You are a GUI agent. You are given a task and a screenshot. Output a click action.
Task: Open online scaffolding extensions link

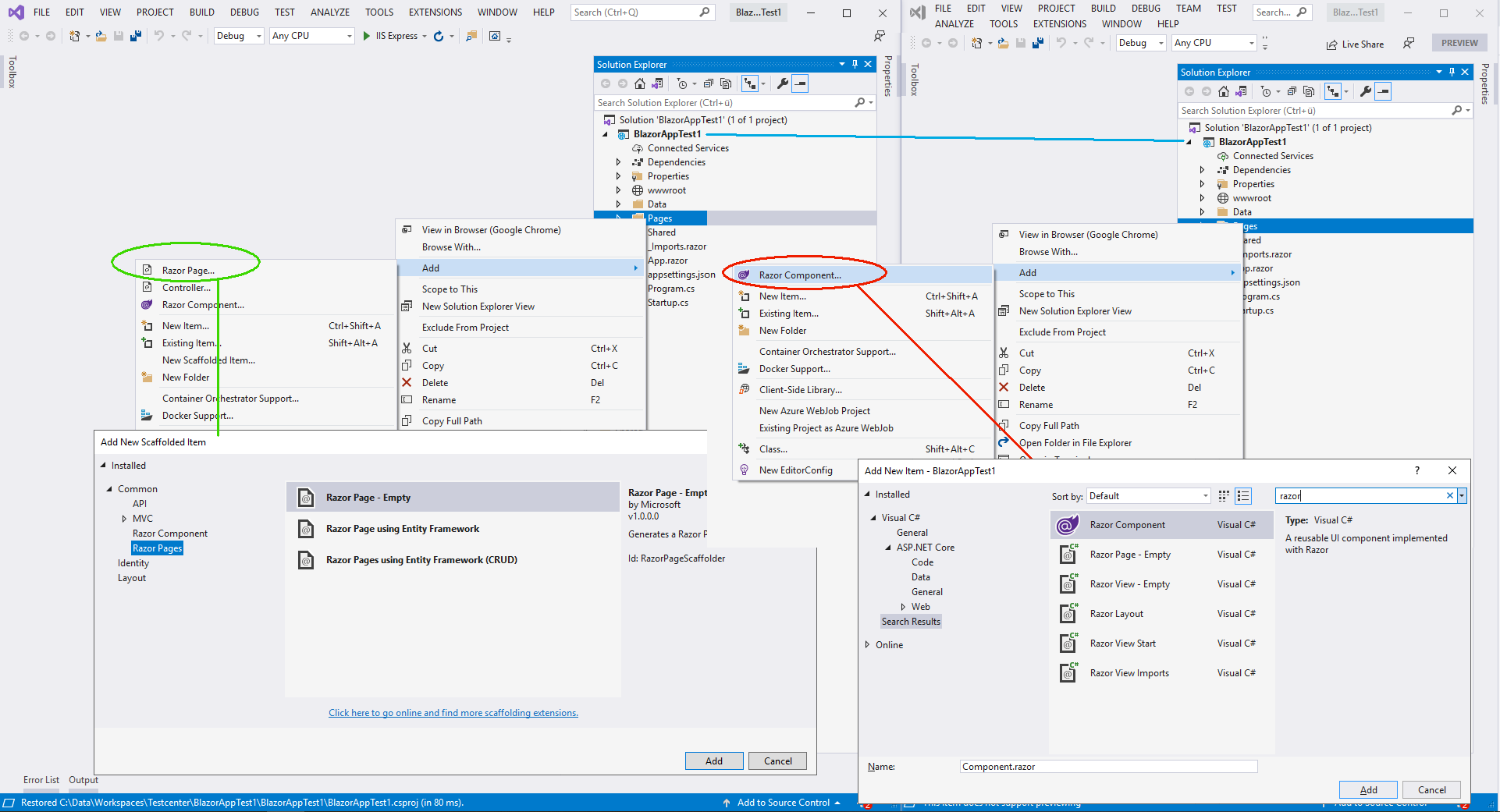pos(453,713)
